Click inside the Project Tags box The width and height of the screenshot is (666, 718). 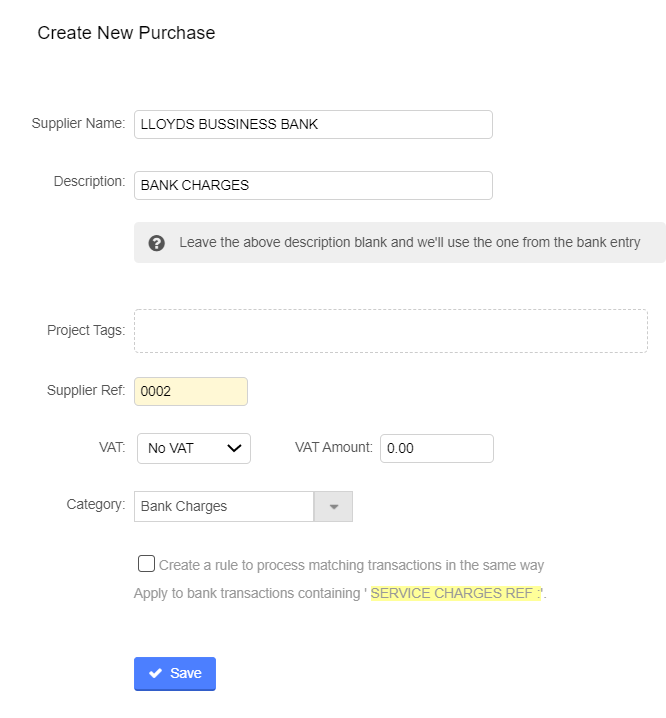pyautogui.click(x=390, y=330)
